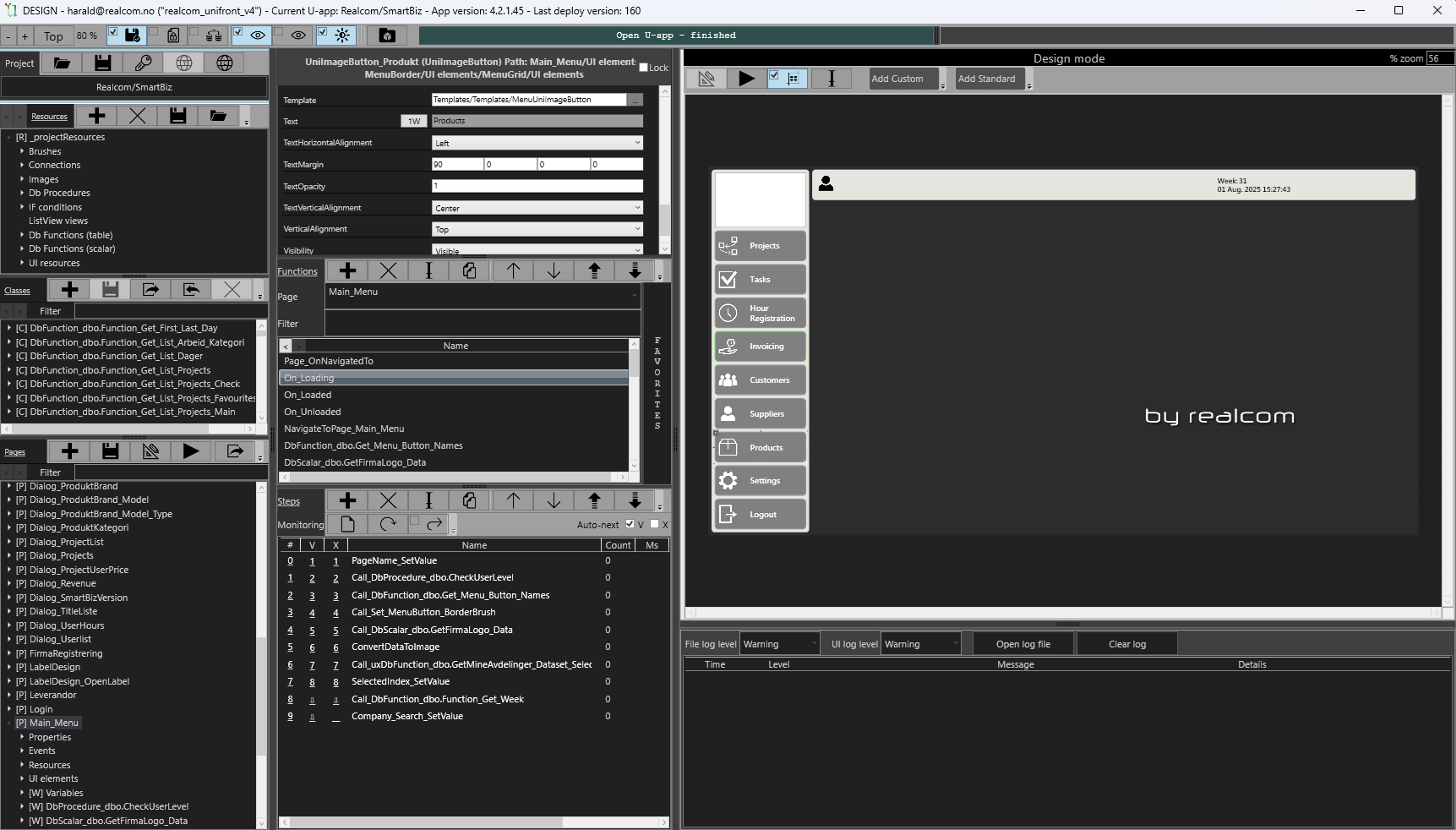The height and width of the screenshot is (830, 1456).
Task: Click Template browse ellipsis button
Action: pyautogui.click(x=635, y=100)
